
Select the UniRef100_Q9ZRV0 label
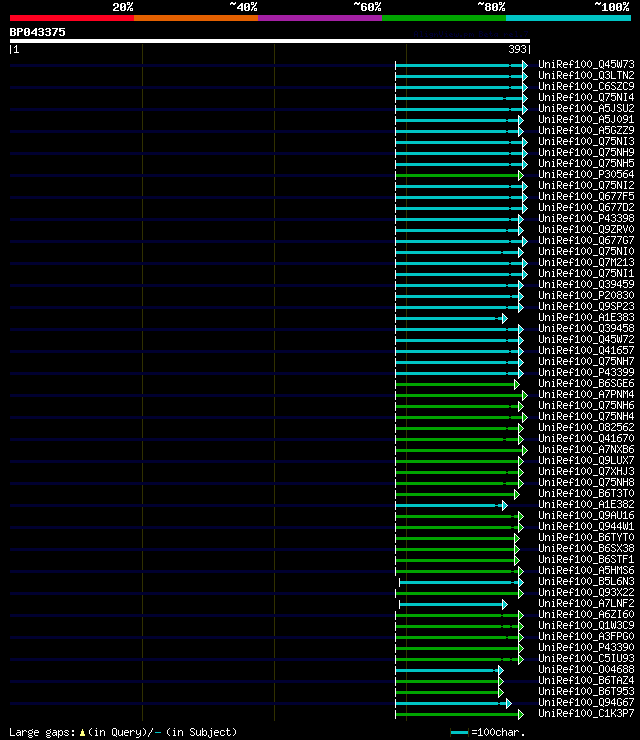click(586, 229)
